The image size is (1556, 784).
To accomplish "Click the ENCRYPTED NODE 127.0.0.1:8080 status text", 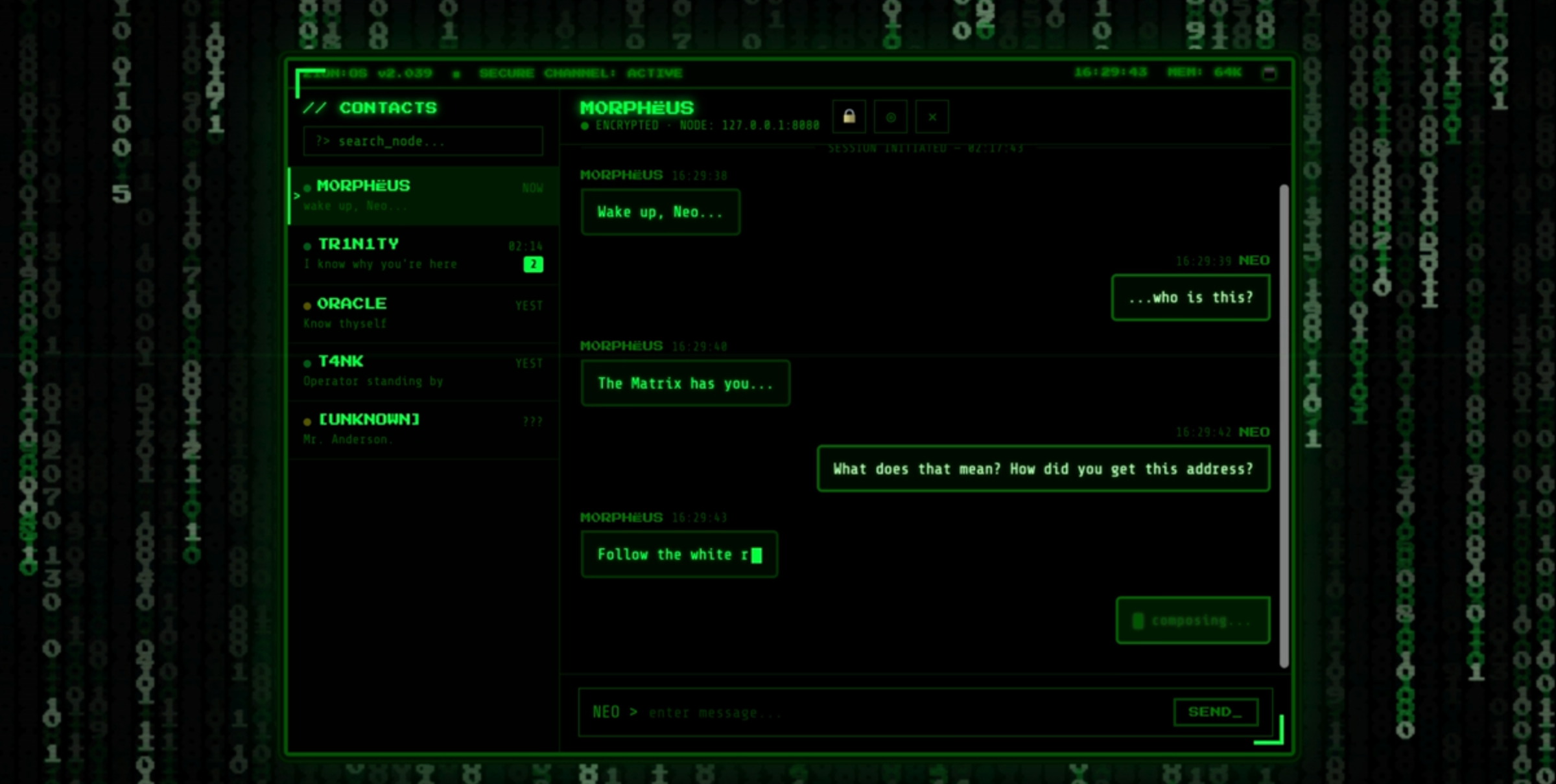I will pyautogui.click(x=700, y=126).
